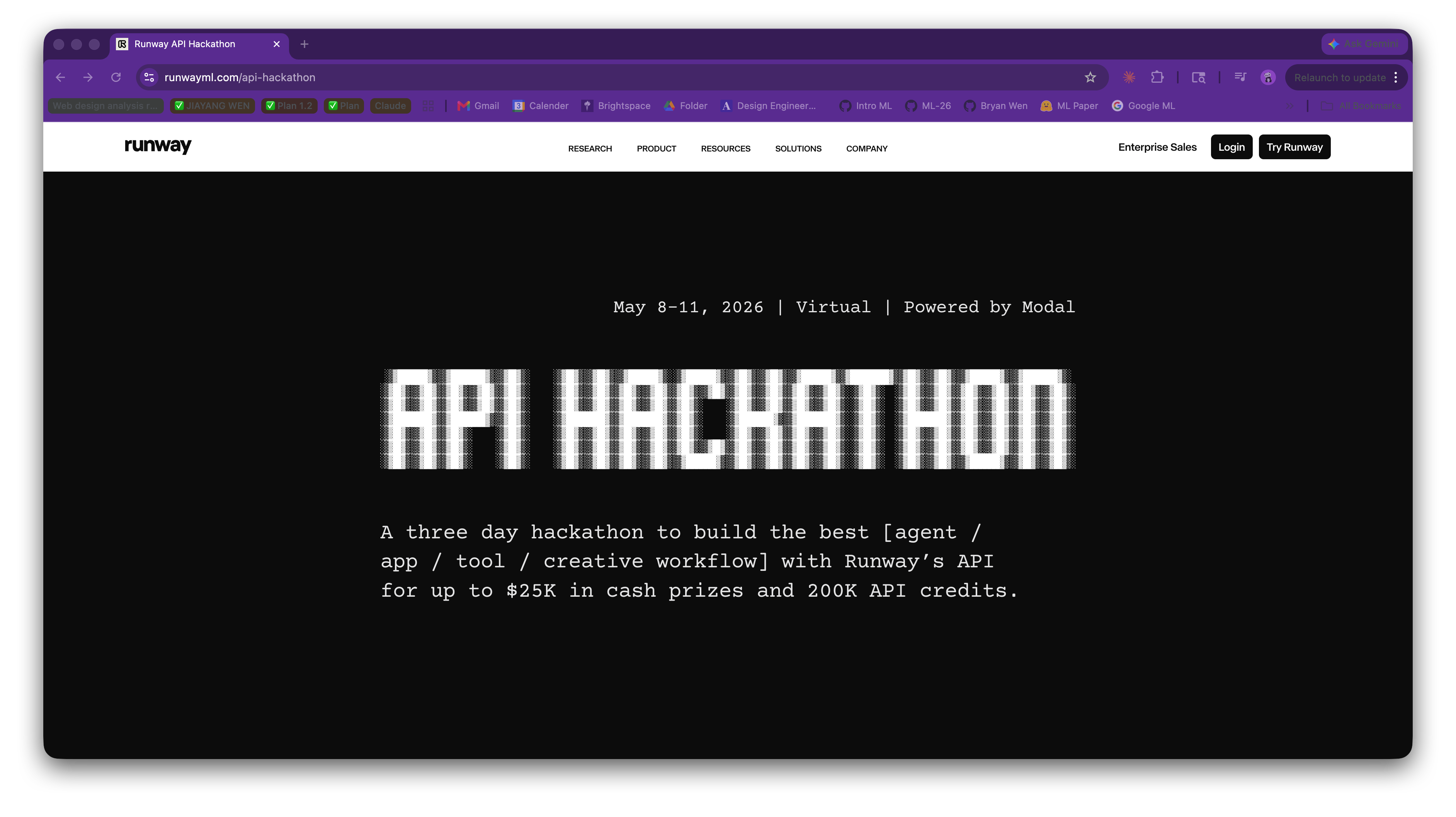The height and width of the screenshot is (817, 1456).
Task: Click the Try Runway button
Action: (1294, 147)
